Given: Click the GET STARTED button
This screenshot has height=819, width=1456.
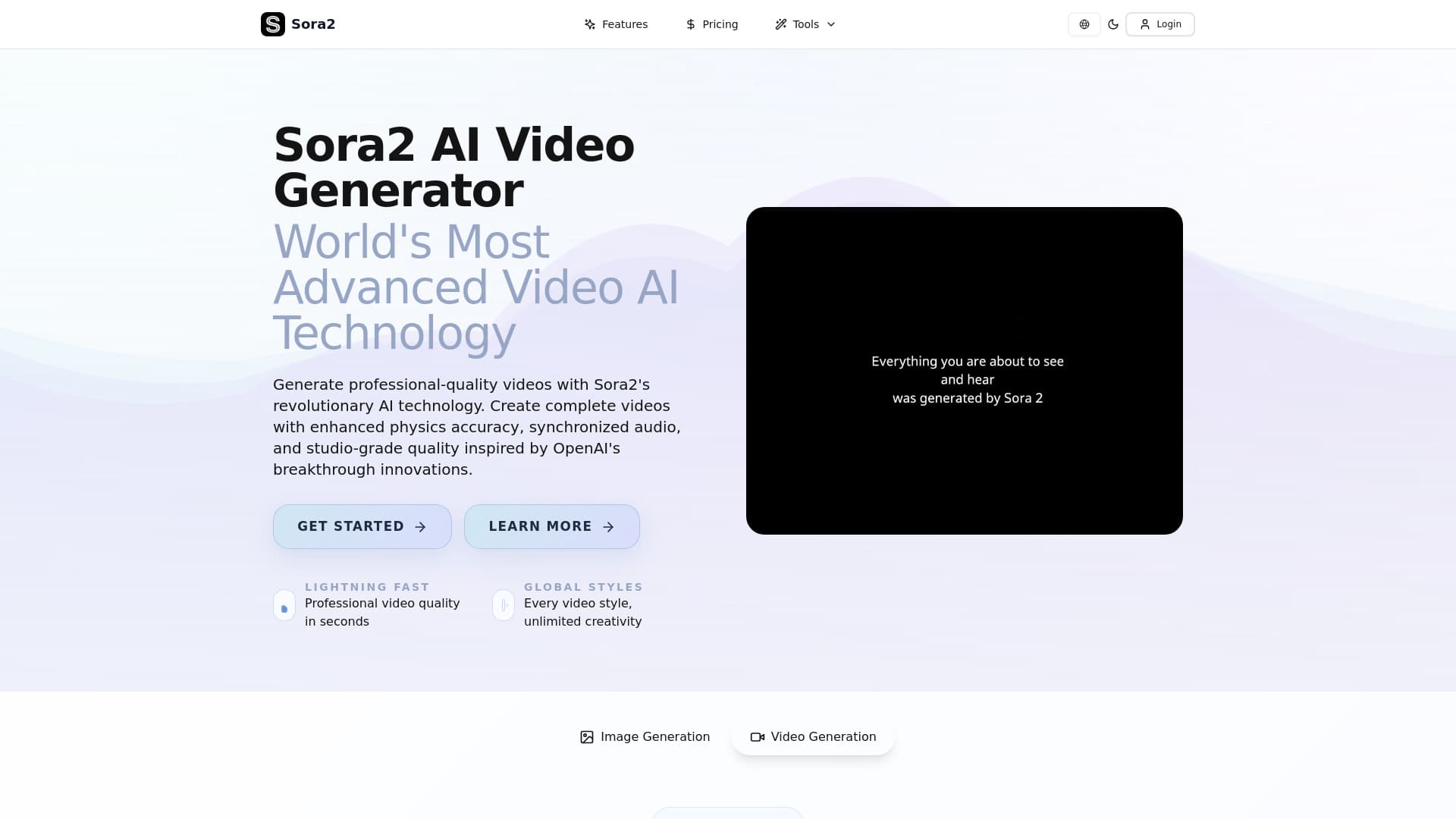Looking at the screenshot, I should [x=362, y=526].
